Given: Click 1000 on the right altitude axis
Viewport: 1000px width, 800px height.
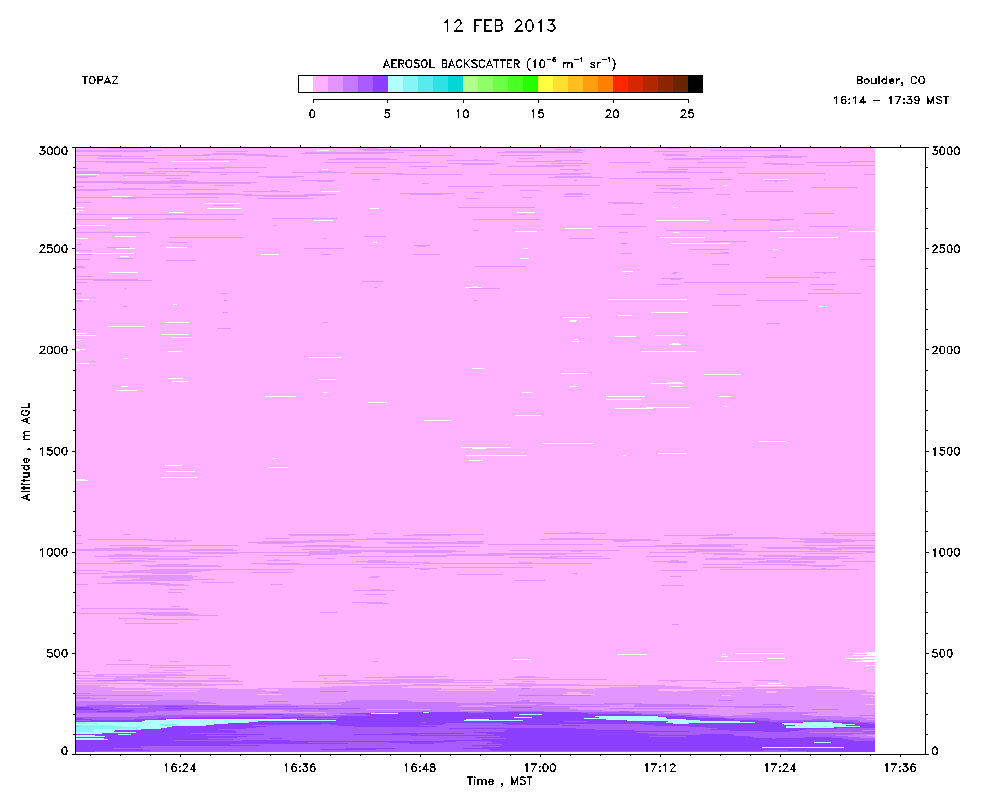Looking at the screenshot, I should click(946, 552).
